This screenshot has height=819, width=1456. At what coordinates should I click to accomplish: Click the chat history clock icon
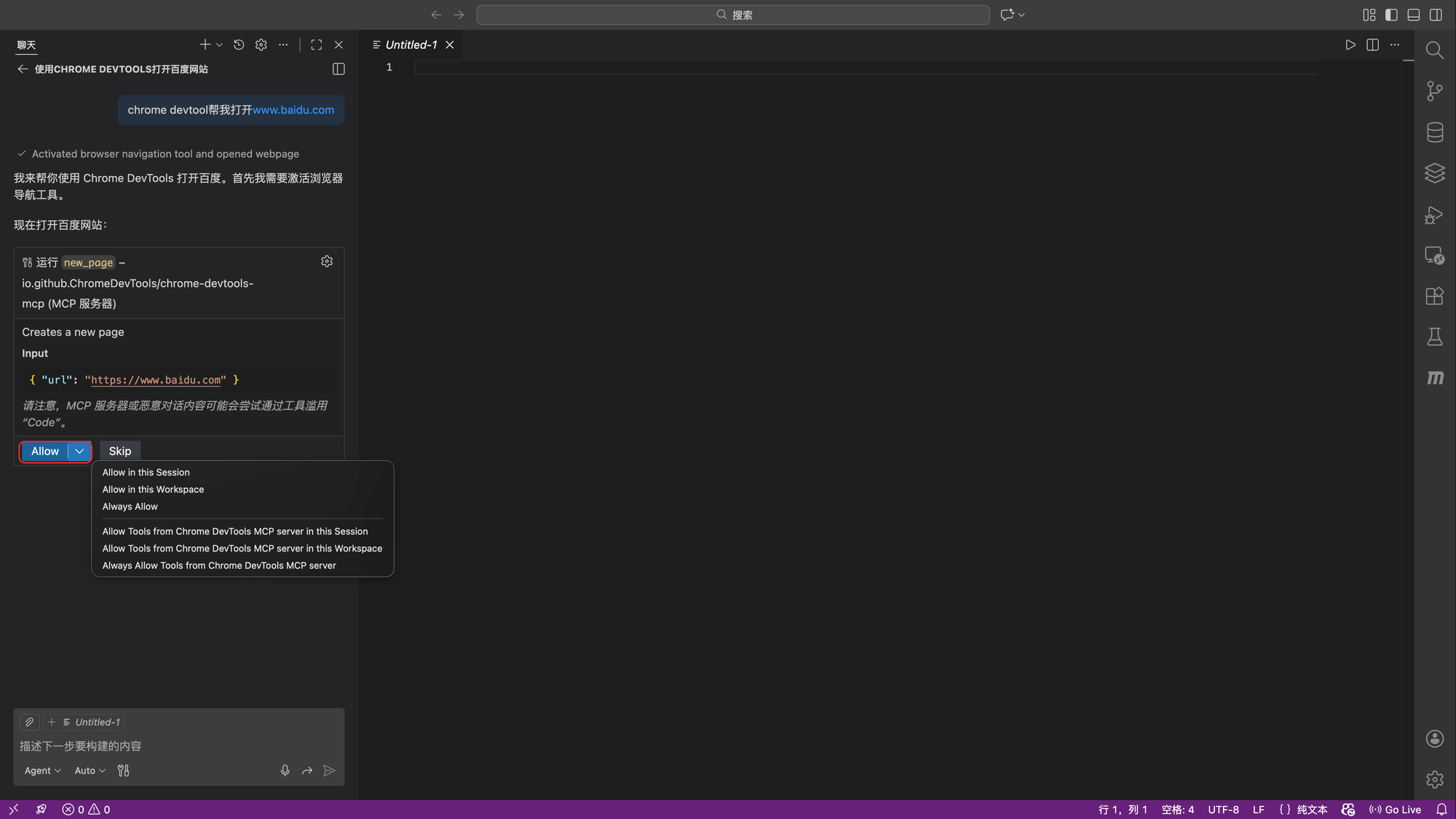tap(239, 45)
